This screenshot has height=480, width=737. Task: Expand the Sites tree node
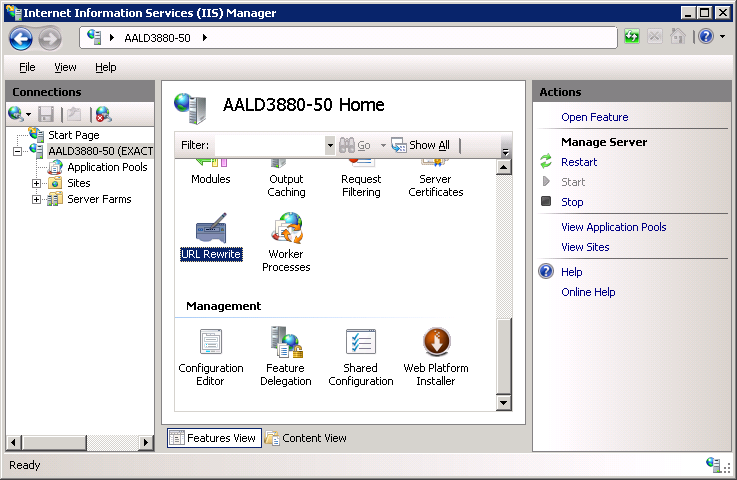(36, 183)
